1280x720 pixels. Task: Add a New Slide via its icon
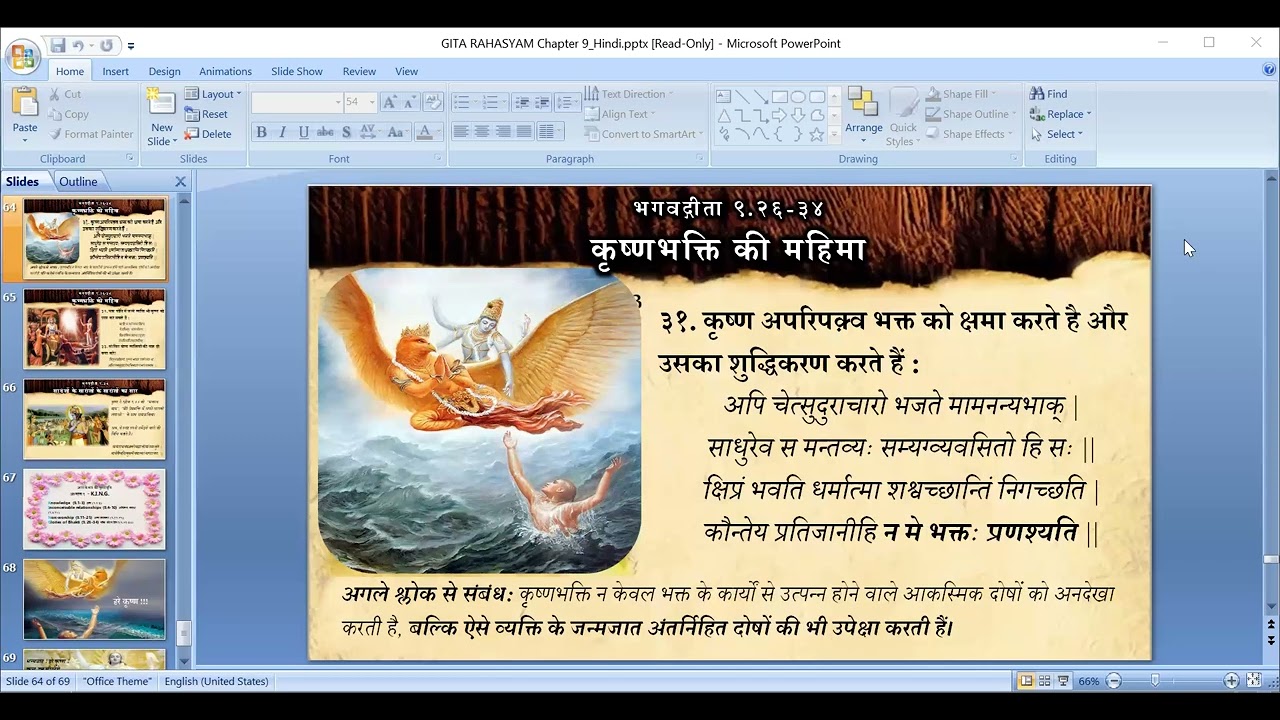pos(161,103)
